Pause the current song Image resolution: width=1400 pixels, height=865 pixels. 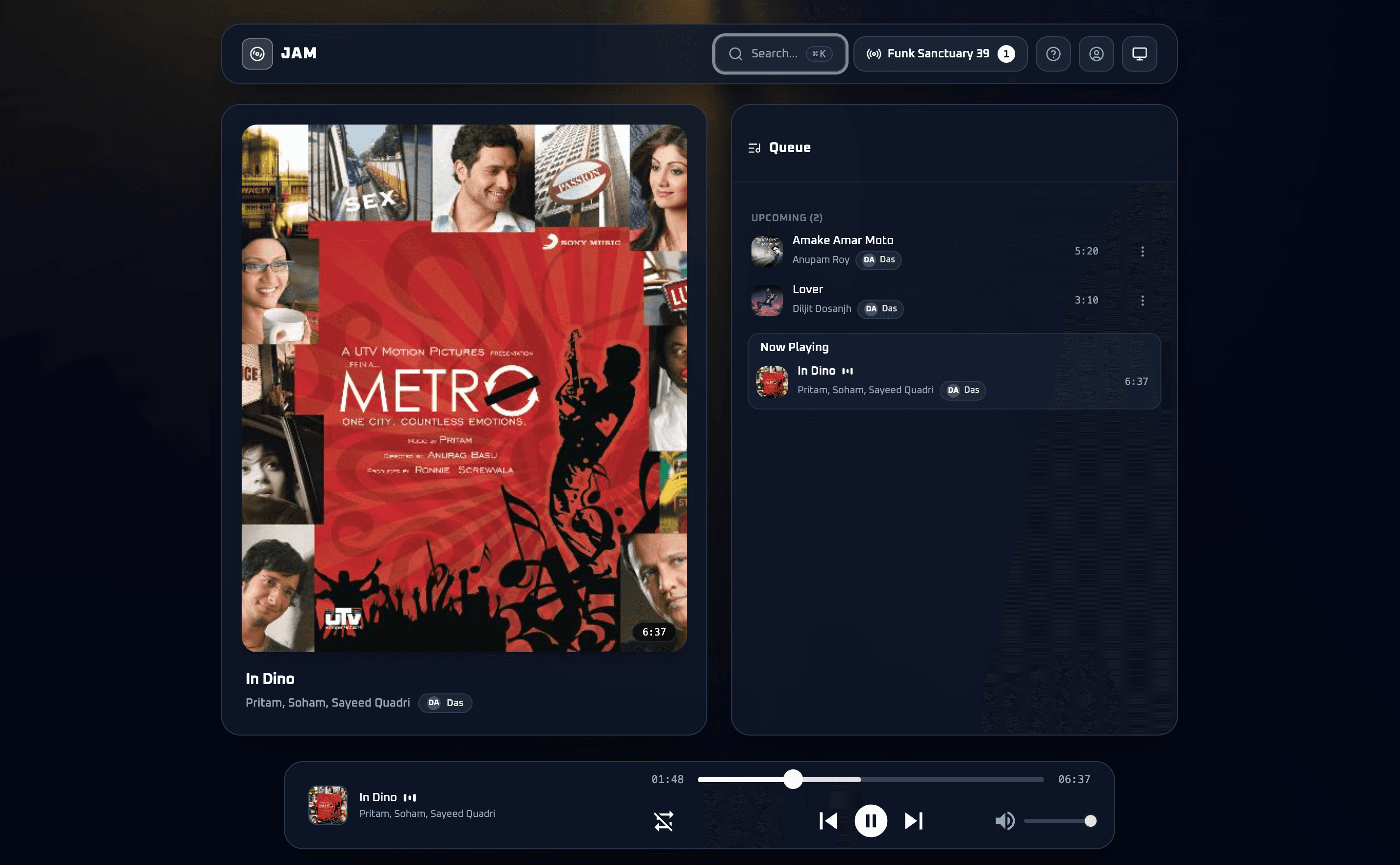[871, 821]
